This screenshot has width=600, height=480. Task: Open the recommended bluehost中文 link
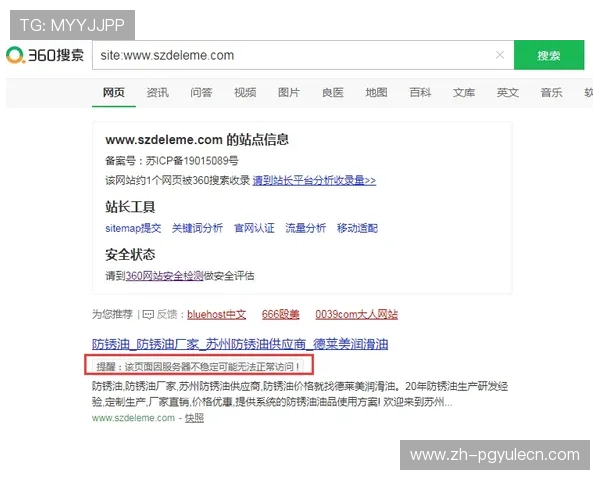pyautogui.click(x=217, y=315)
